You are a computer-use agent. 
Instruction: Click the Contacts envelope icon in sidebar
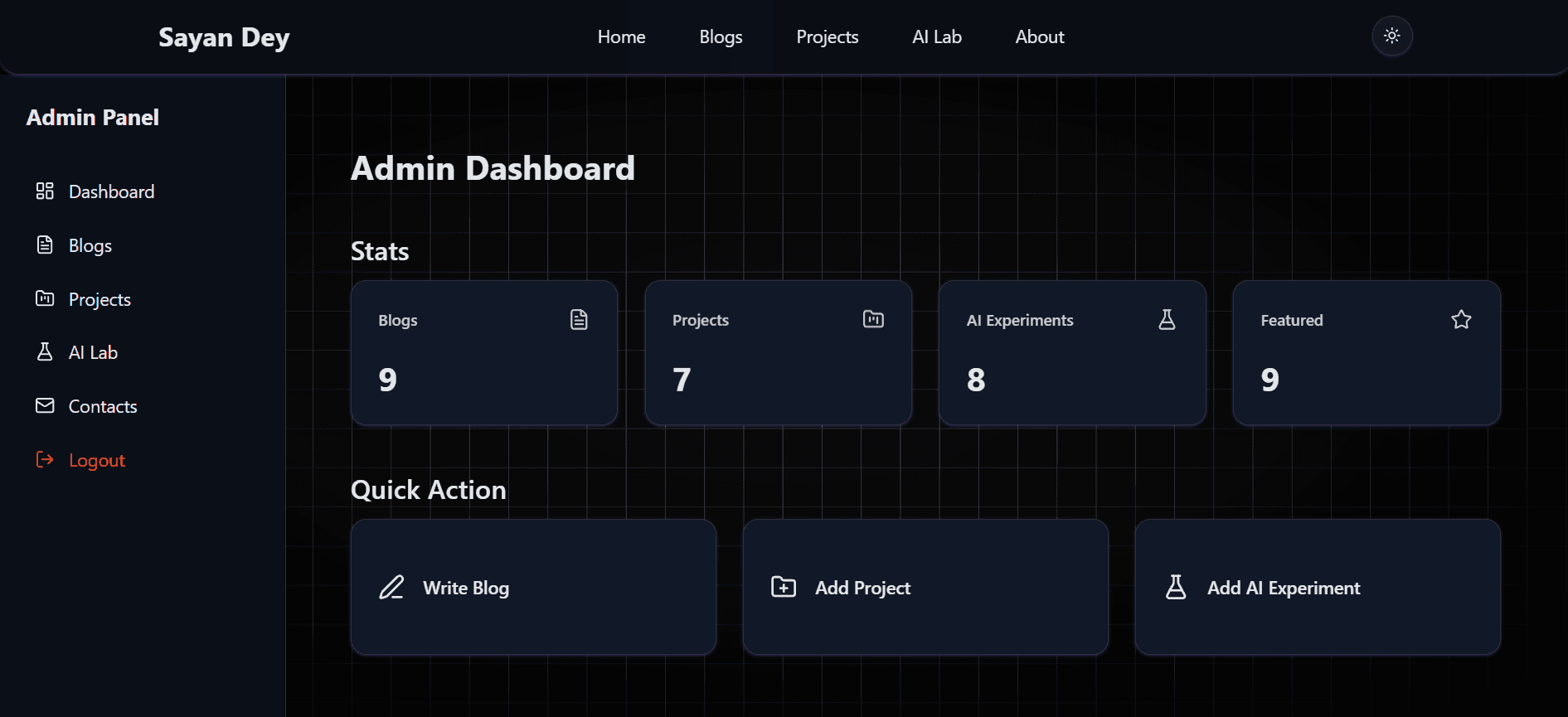click(45, 406)
